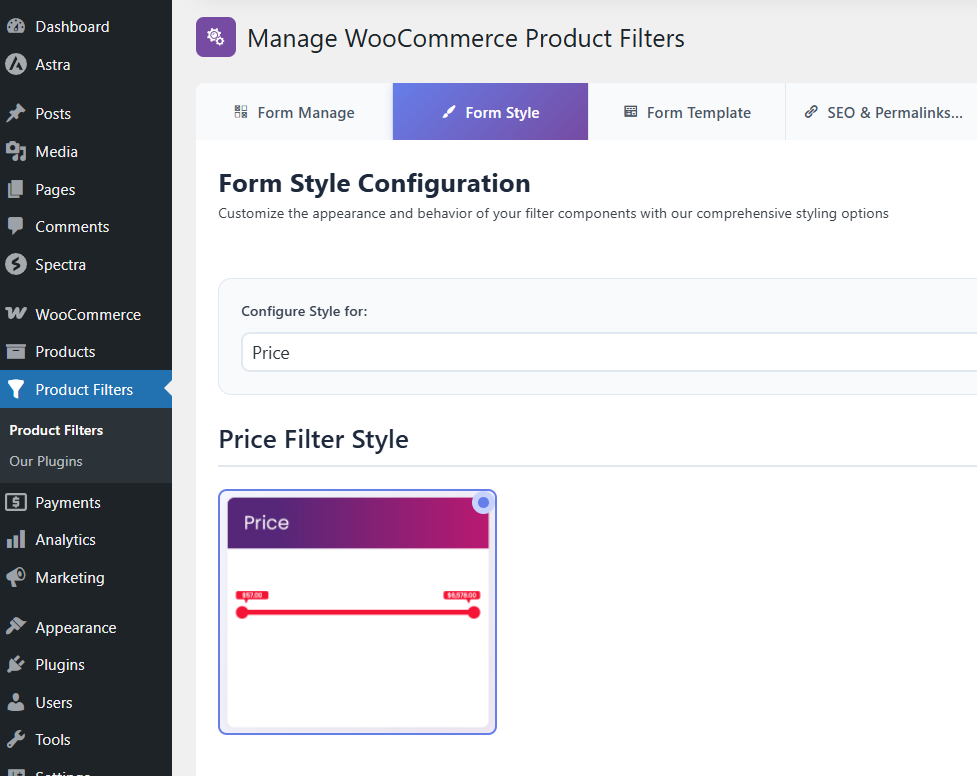Image resolution: width=977 pixels, height=776 pixels.
Task: Click the SEO & Permalinks link icon
Action: [811, 112]
